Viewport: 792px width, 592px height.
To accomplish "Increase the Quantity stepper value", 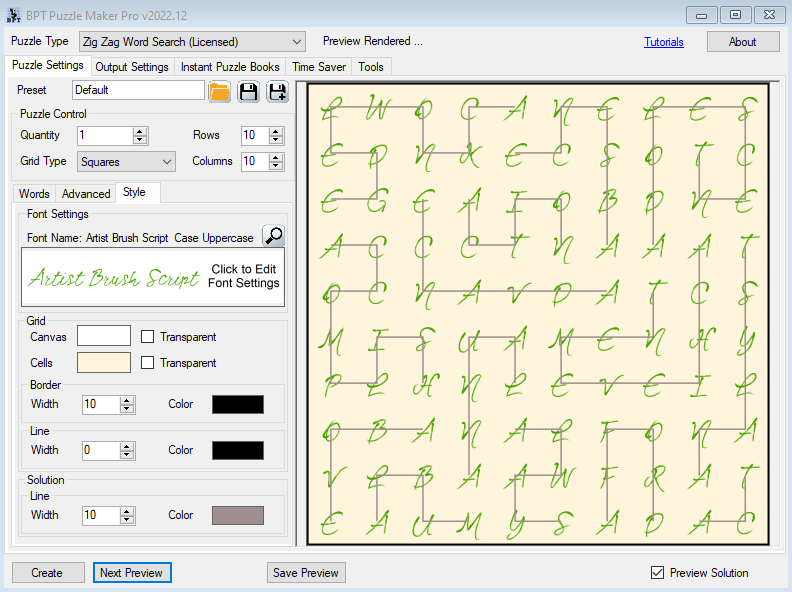I will (140, 131).
